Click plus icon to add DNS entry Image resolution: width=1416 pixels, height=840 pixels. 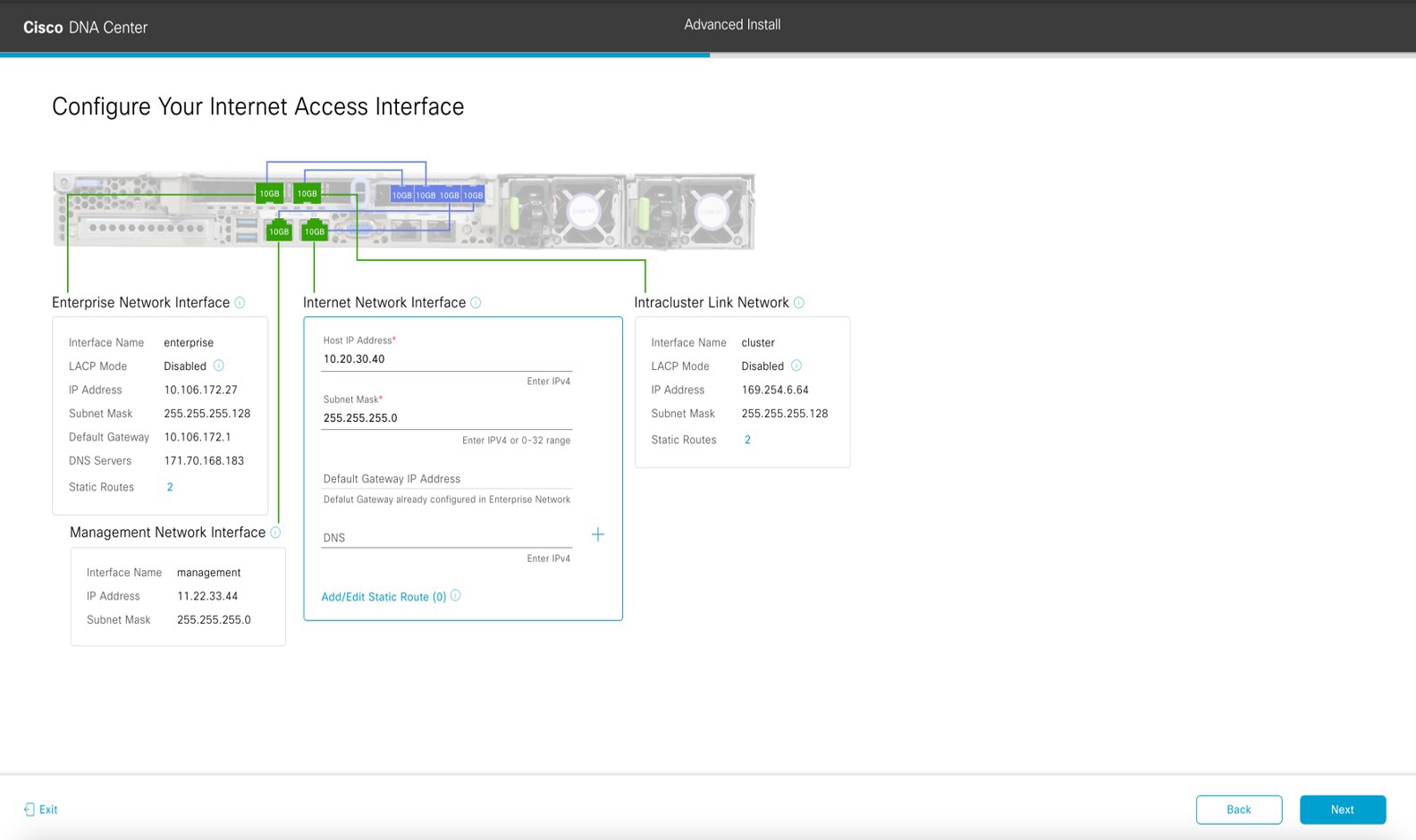pos(598,534)
